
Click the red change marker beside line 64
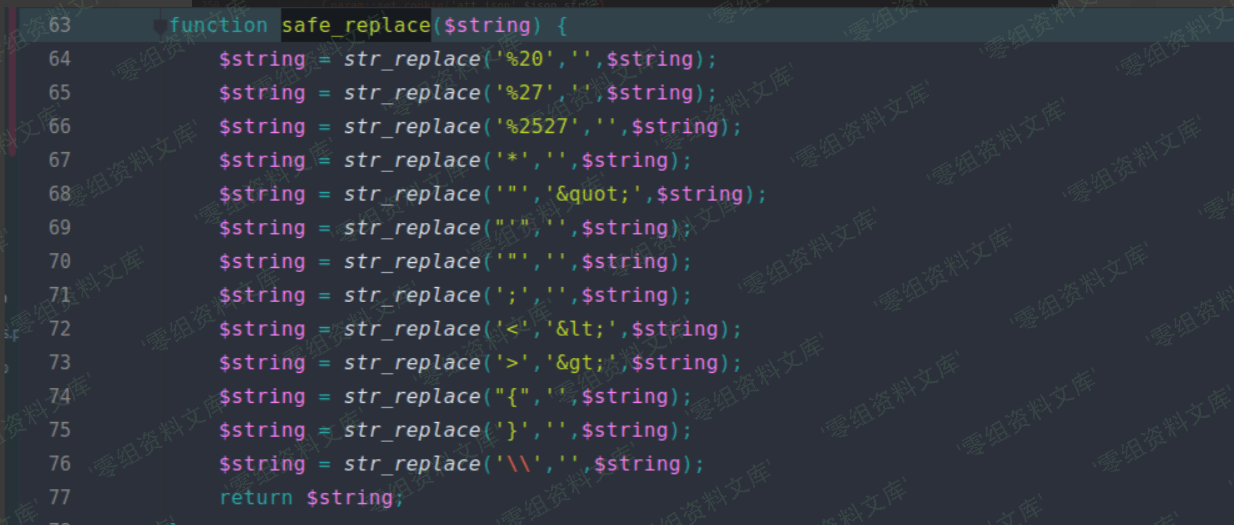pyautogui.click(x=12, y=60)
